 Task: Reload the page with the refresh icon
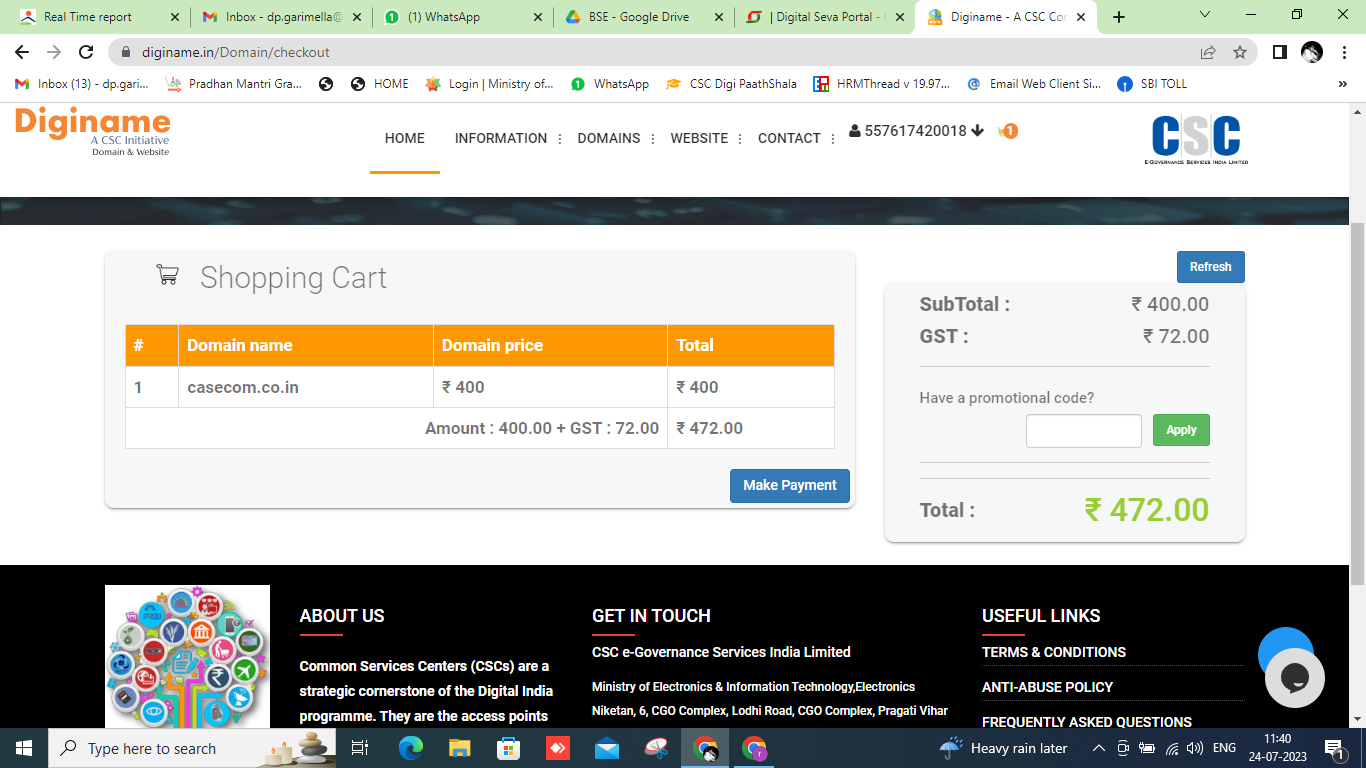tap(86, 52)
